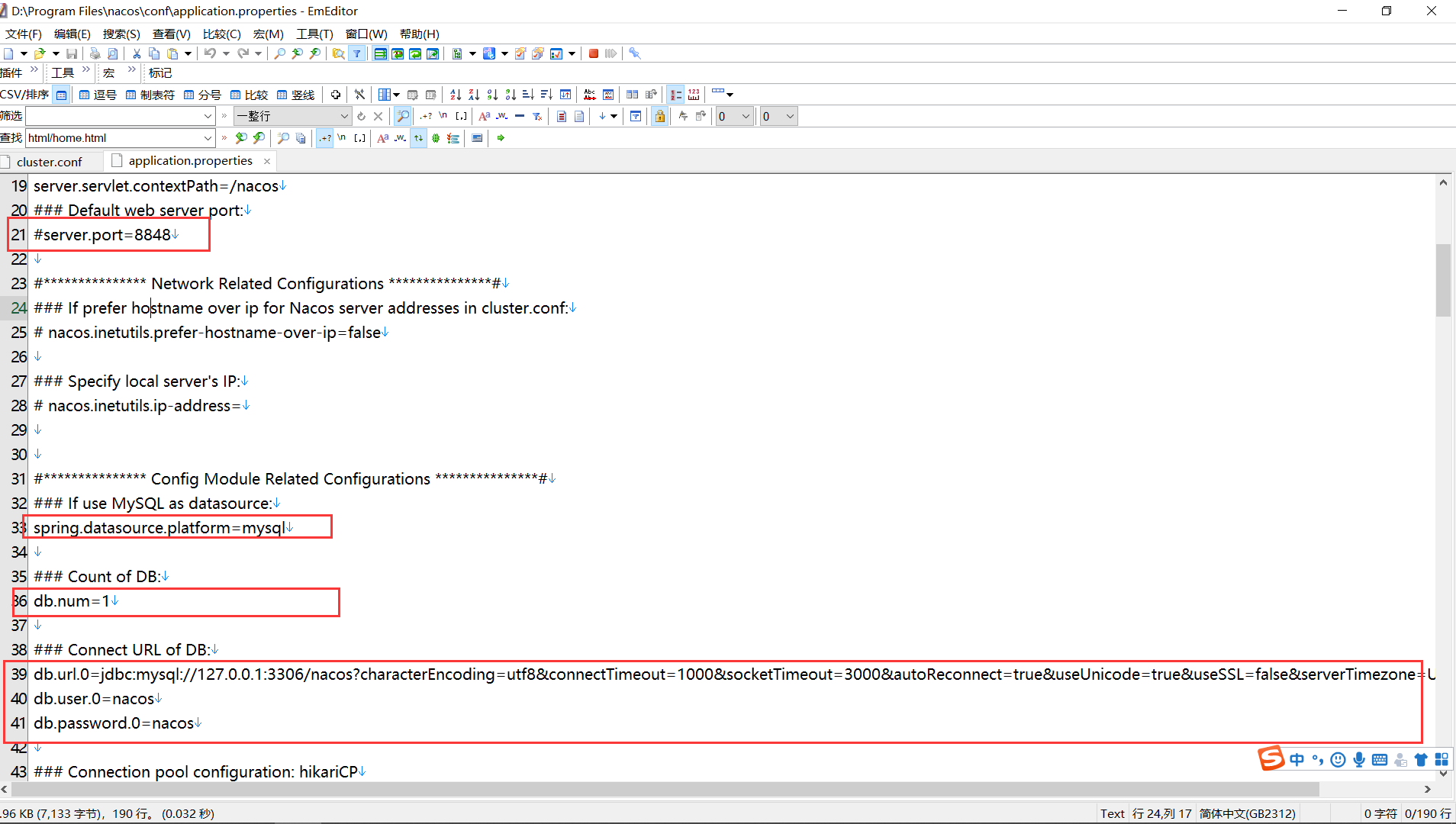The image size is (1456, 824).
Task: Click the red Stop macro recording icon
Action: 593,53
